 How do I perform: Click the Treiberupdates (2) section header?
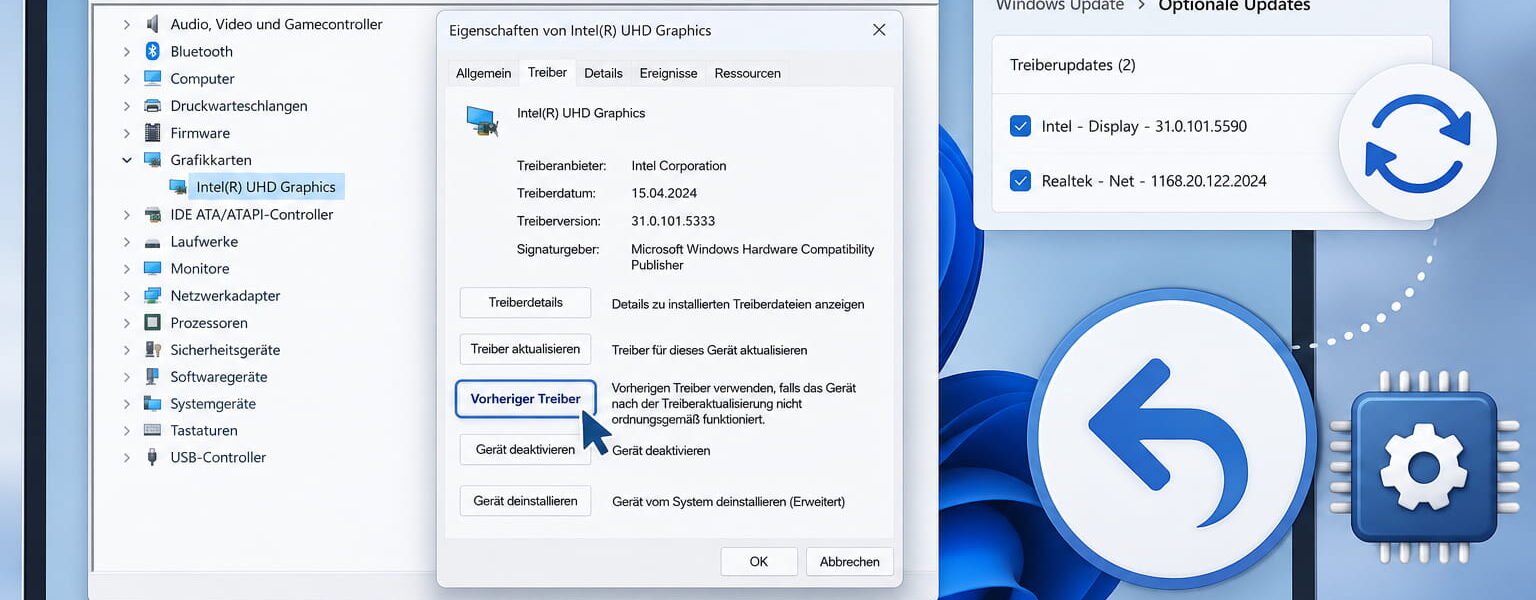[x=1072, y=65]
